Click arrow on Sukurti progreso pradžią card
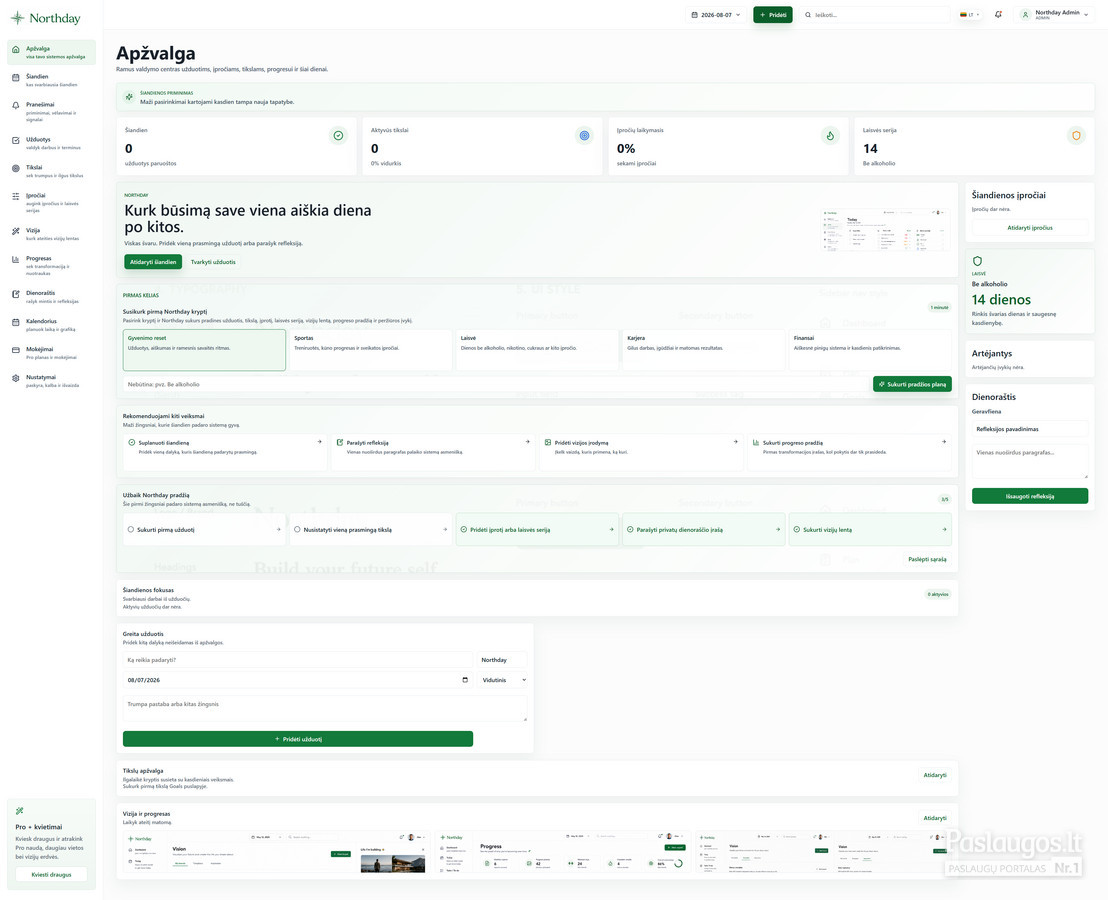Viewport: 1108px width, 900px height. [x=944, y=442]
